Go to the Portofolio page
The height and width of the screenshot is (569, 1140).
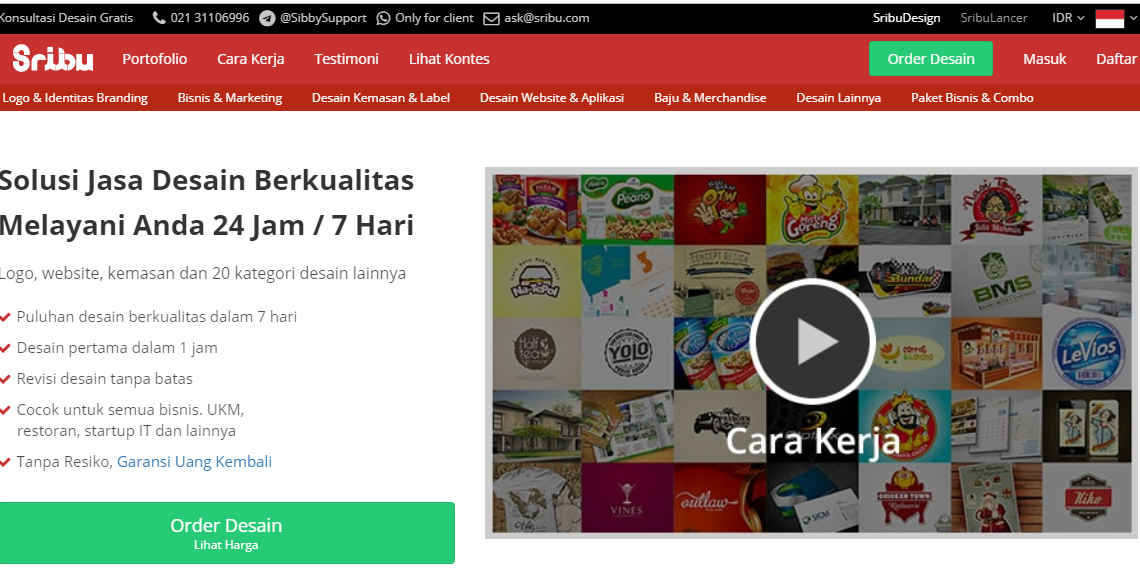[155, 59]
